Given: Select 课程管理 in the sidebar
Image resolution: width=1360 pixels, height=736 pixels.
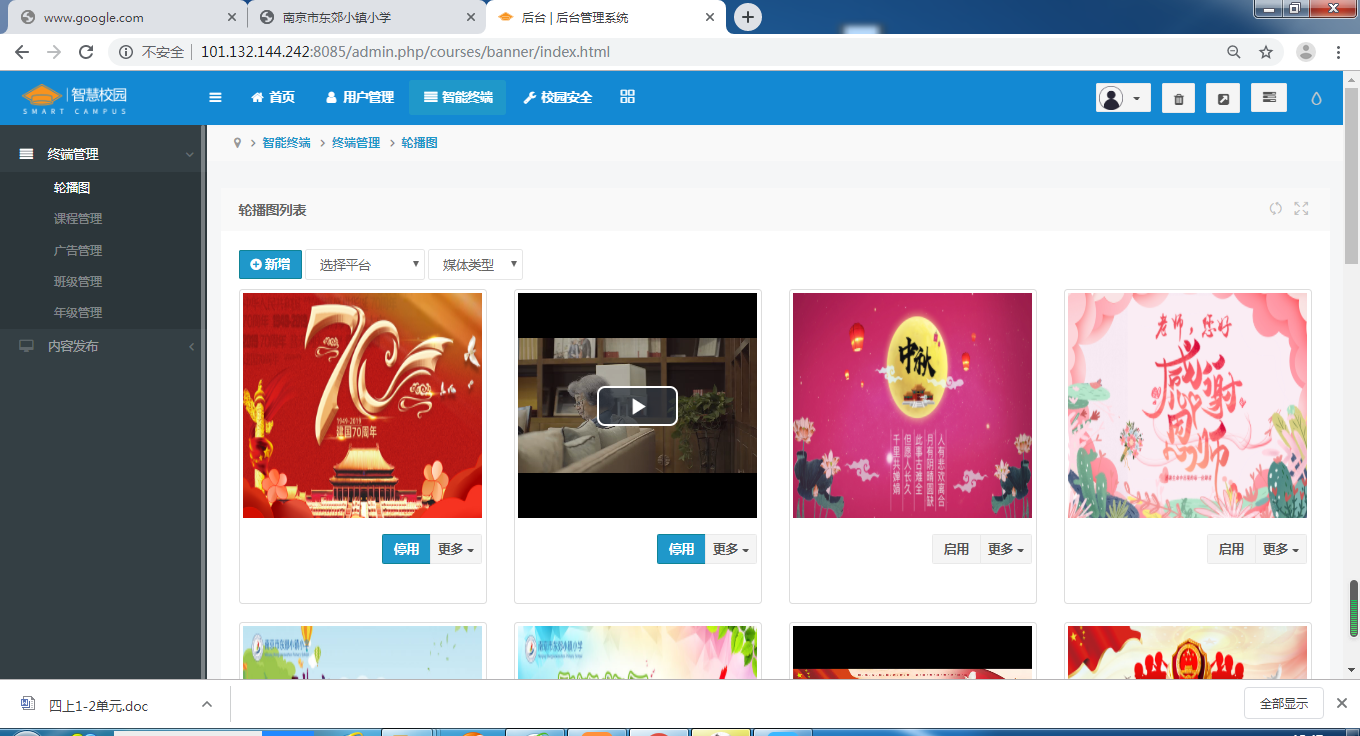Looking at the screenshot, I should tap(78, 219).
